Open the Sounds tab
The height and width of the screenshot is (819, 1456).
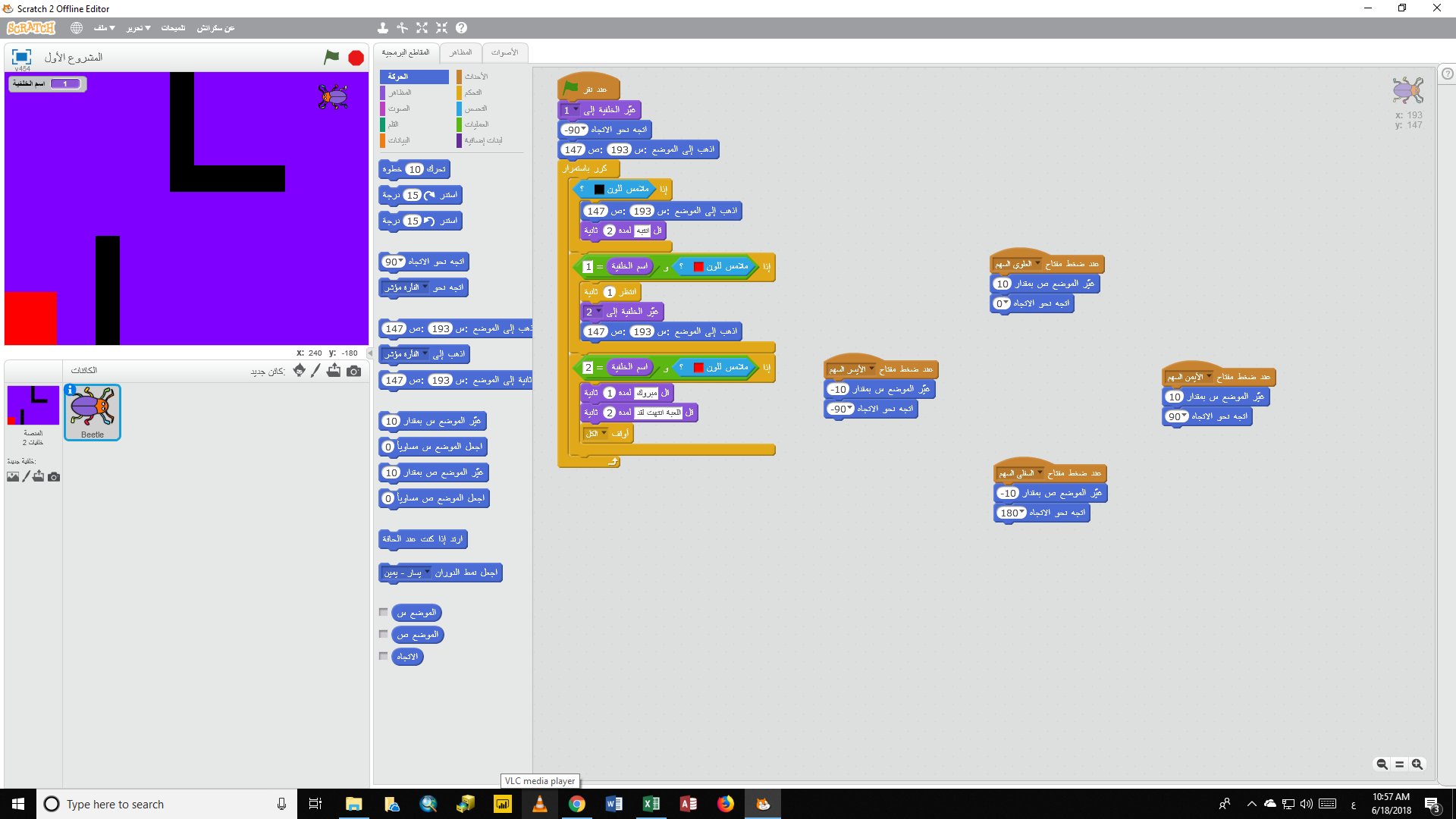[x=504, y=52]
